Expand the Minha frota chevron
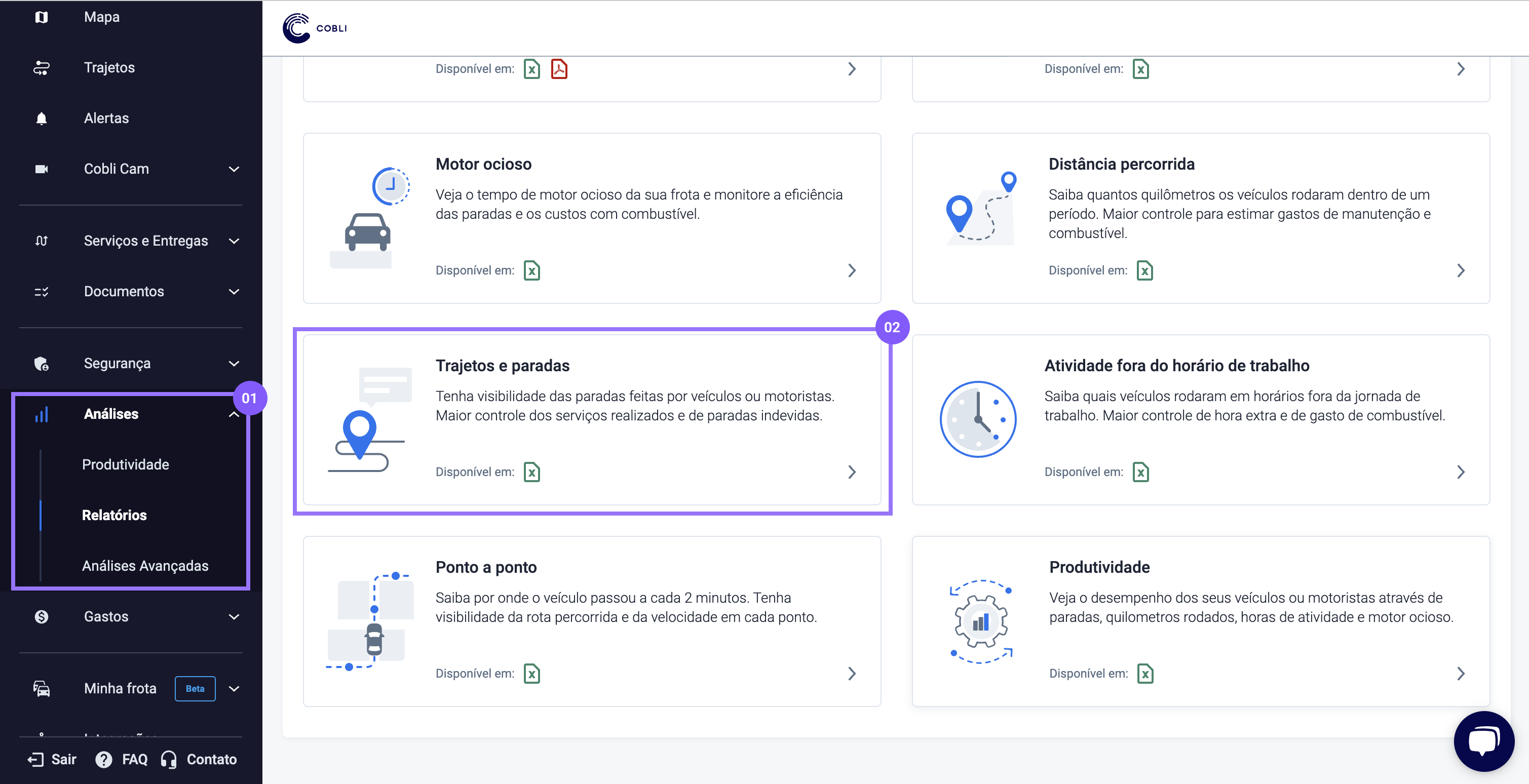Image resolution: width=1529 pixels, height=784 pixels. coord(234,688)
